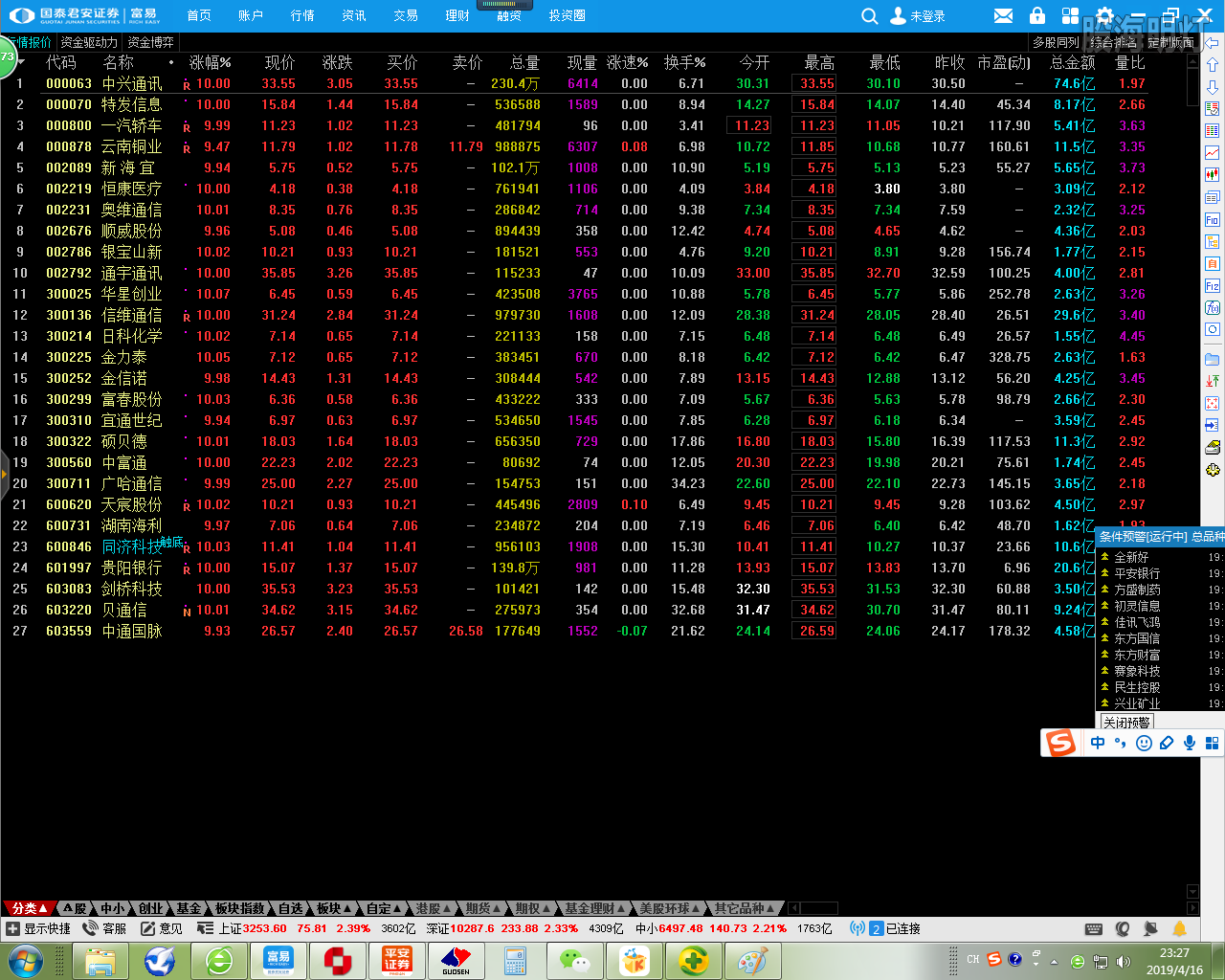Open the 交易 menu

(406, 16)
